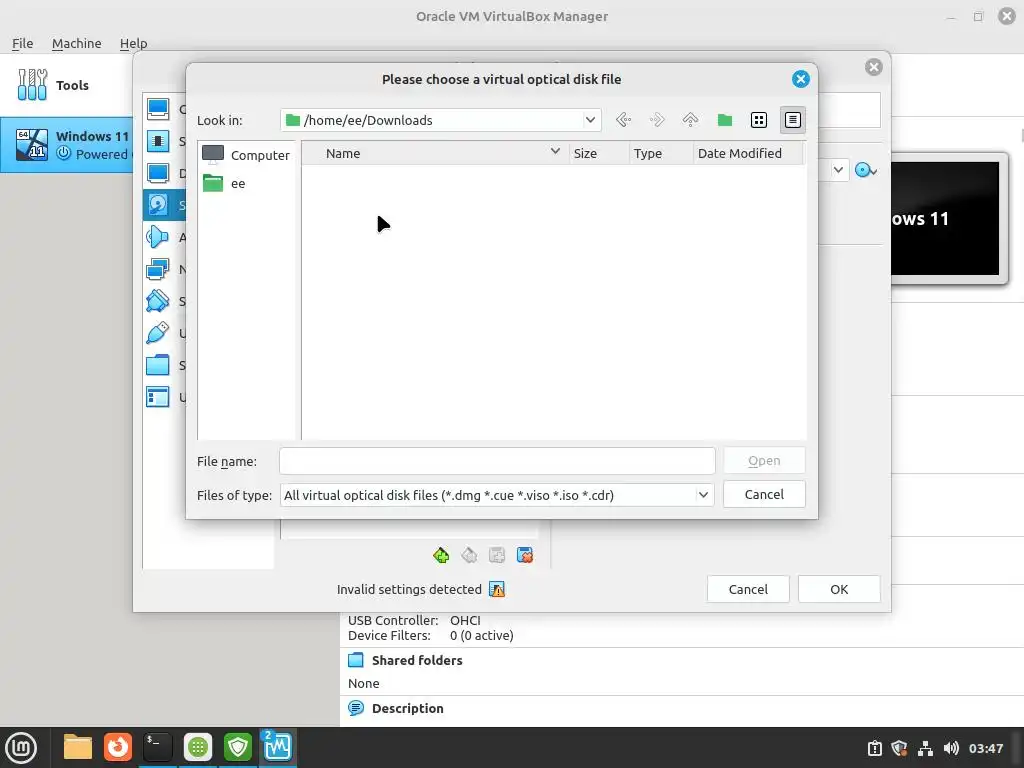Close the optical disk file chooser
Viewport: 1024px width, 768px height.
tap(801, 79)
